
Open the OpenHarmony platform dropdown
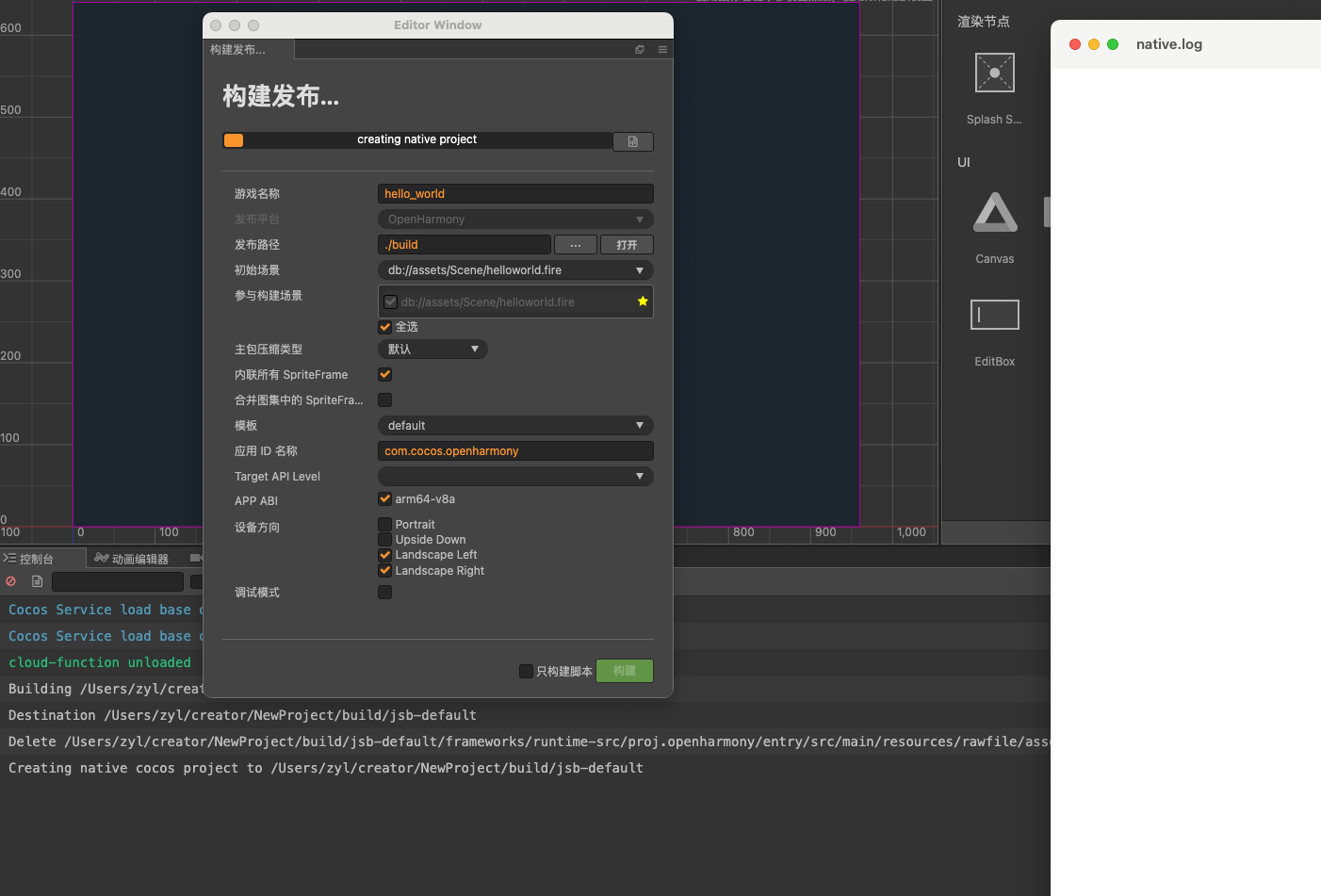point(515,220)
